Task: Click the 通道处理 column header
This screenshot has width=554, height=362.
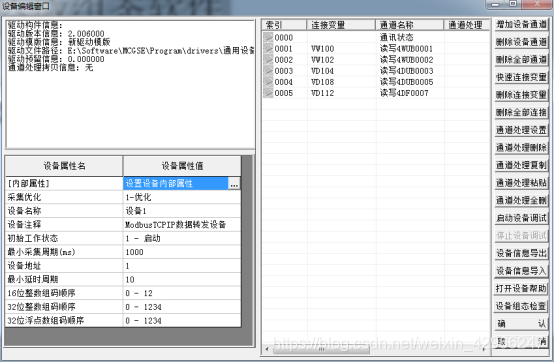Action: coord(467,25)
